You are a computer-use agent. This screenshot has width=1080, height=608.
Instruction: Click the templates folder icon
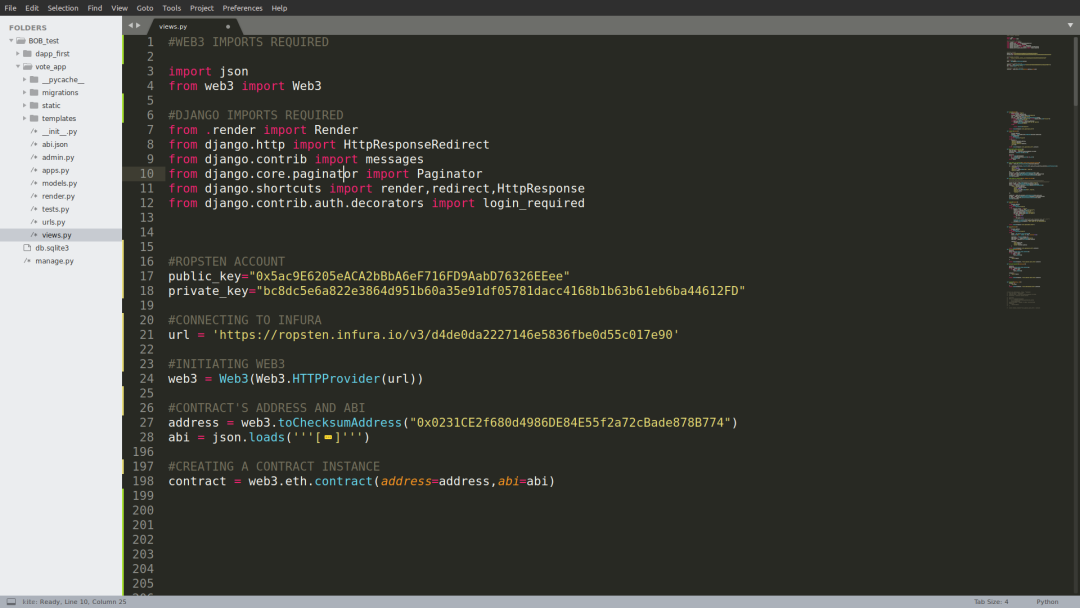pos(34,118)
